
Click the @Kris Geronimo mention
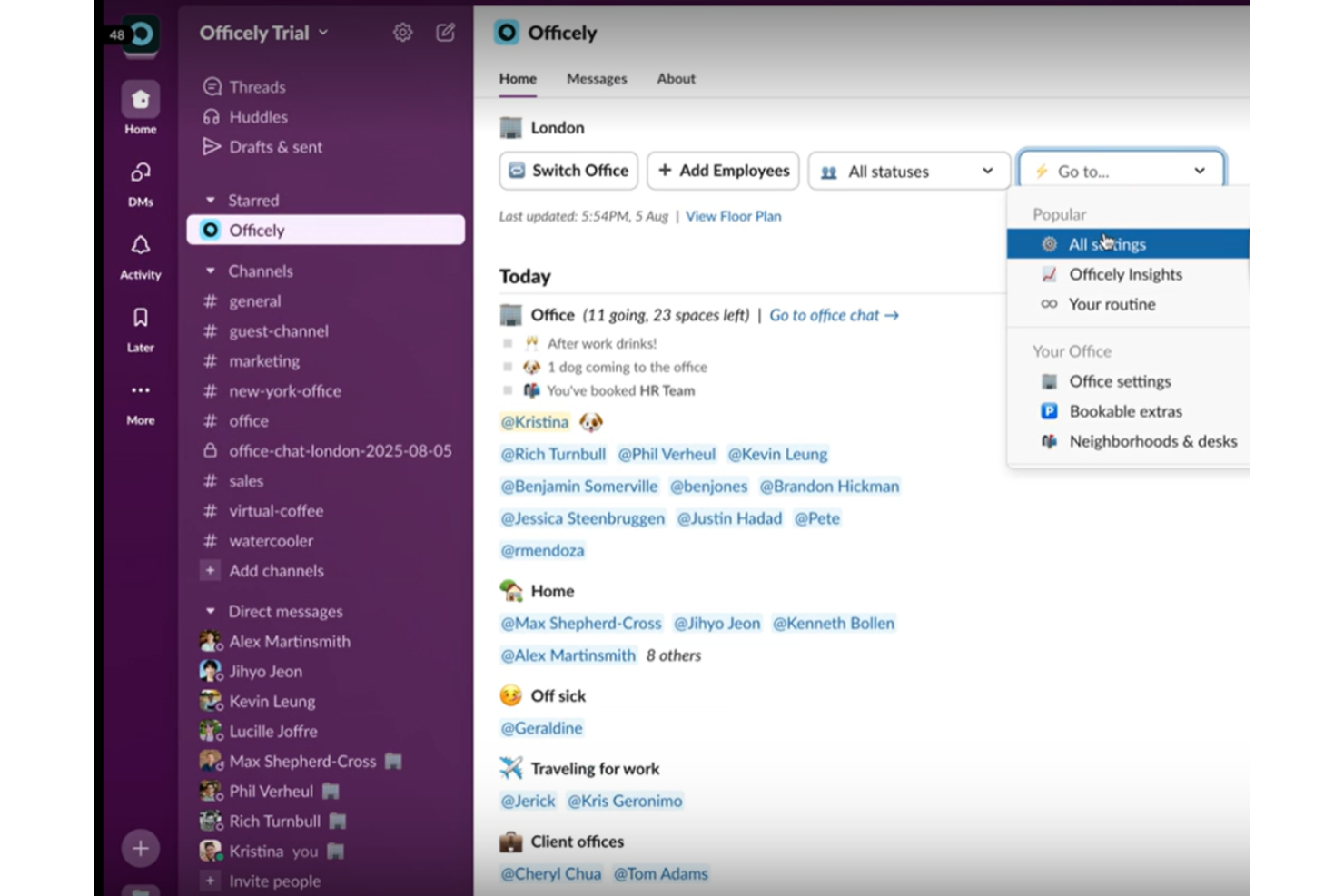(625, 801)
